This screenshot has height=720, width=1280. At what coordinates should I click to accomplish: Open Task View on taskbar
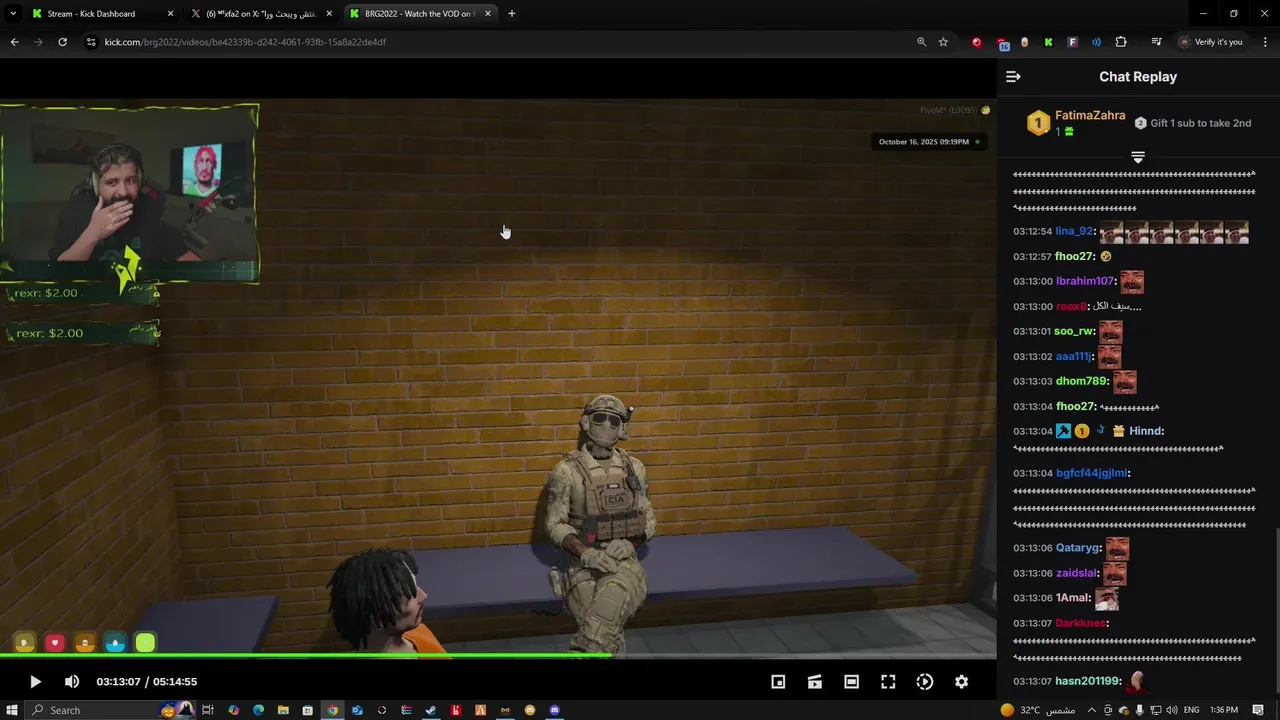pyautogui.click(x=208, y=710)
